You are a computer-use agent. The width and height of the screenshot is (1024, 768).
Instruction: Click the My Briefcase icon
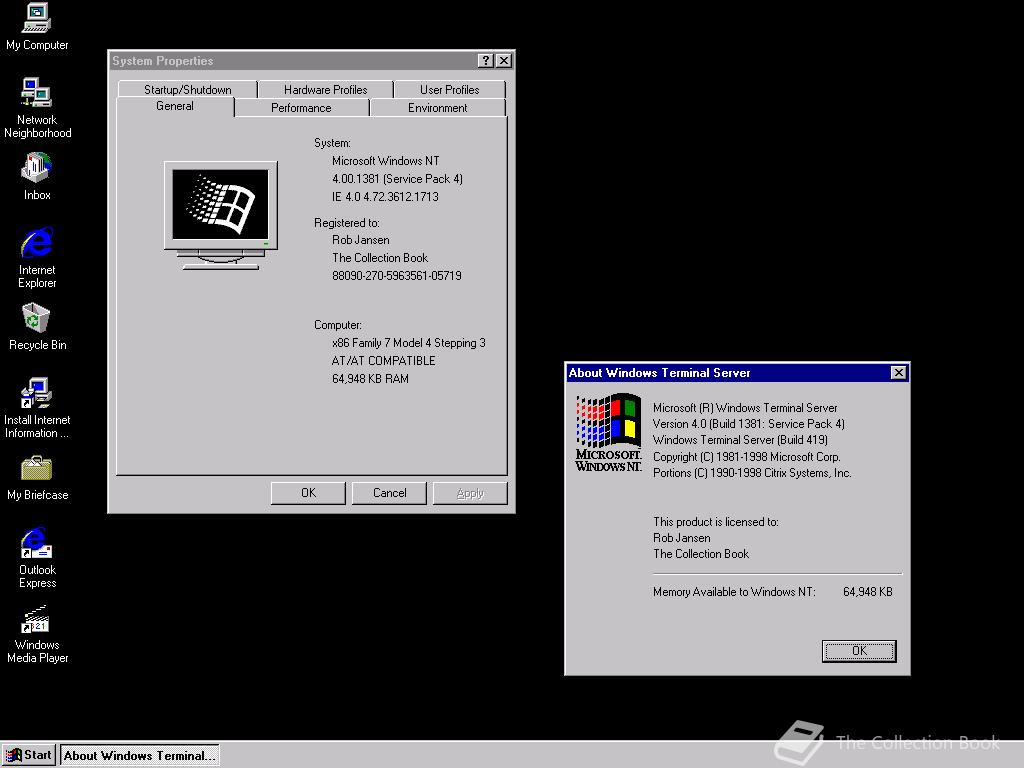coord(37,478)
